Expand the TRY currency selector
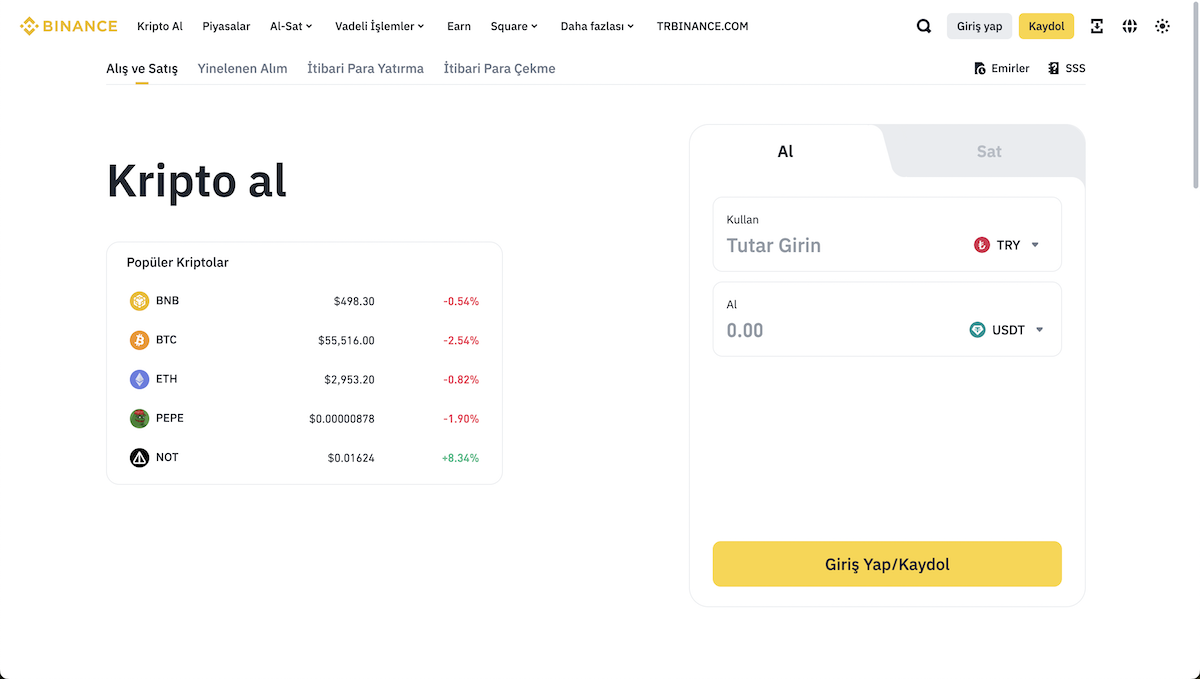Image resolution: width=1200 pixels, height=679 pixels. coord(1036,244)
